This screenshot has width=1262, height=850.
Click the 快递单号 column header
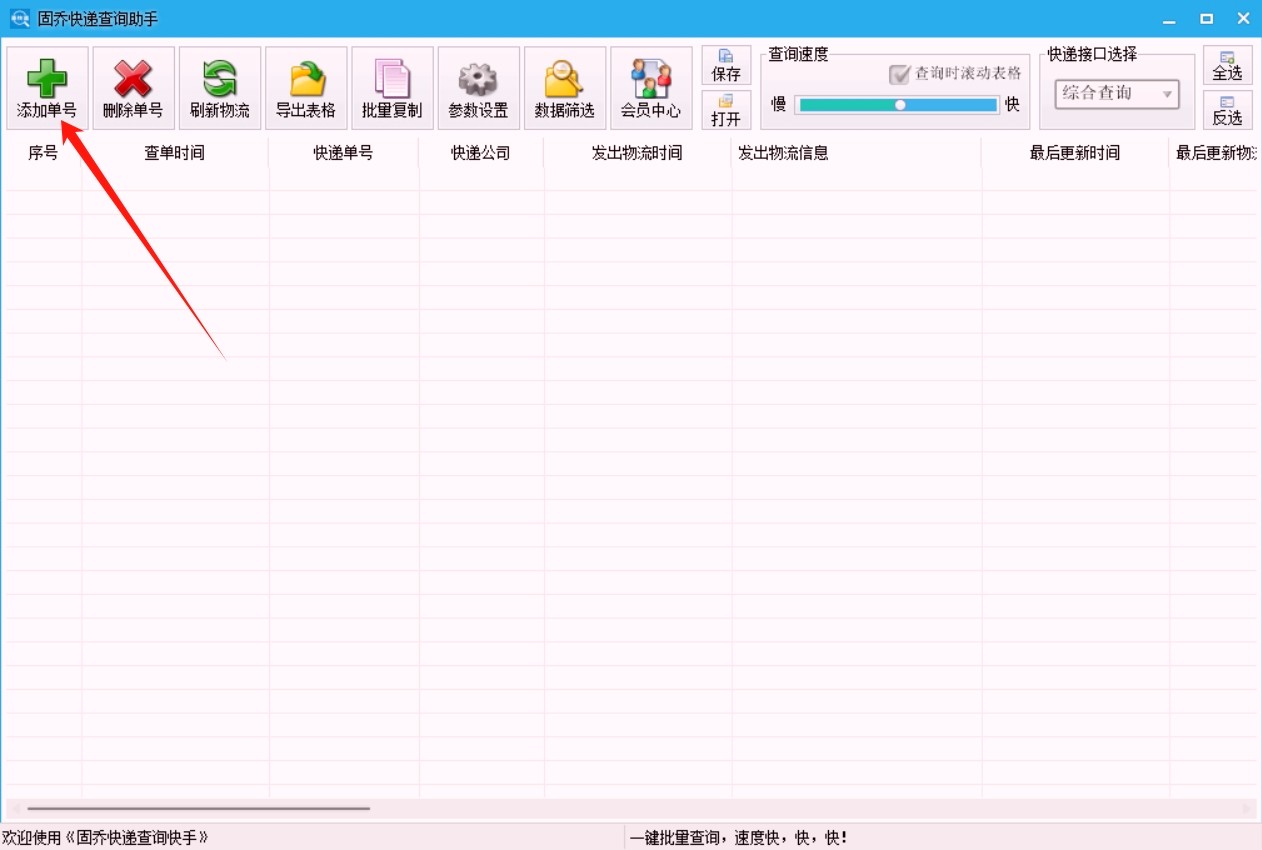pos(341,153)
